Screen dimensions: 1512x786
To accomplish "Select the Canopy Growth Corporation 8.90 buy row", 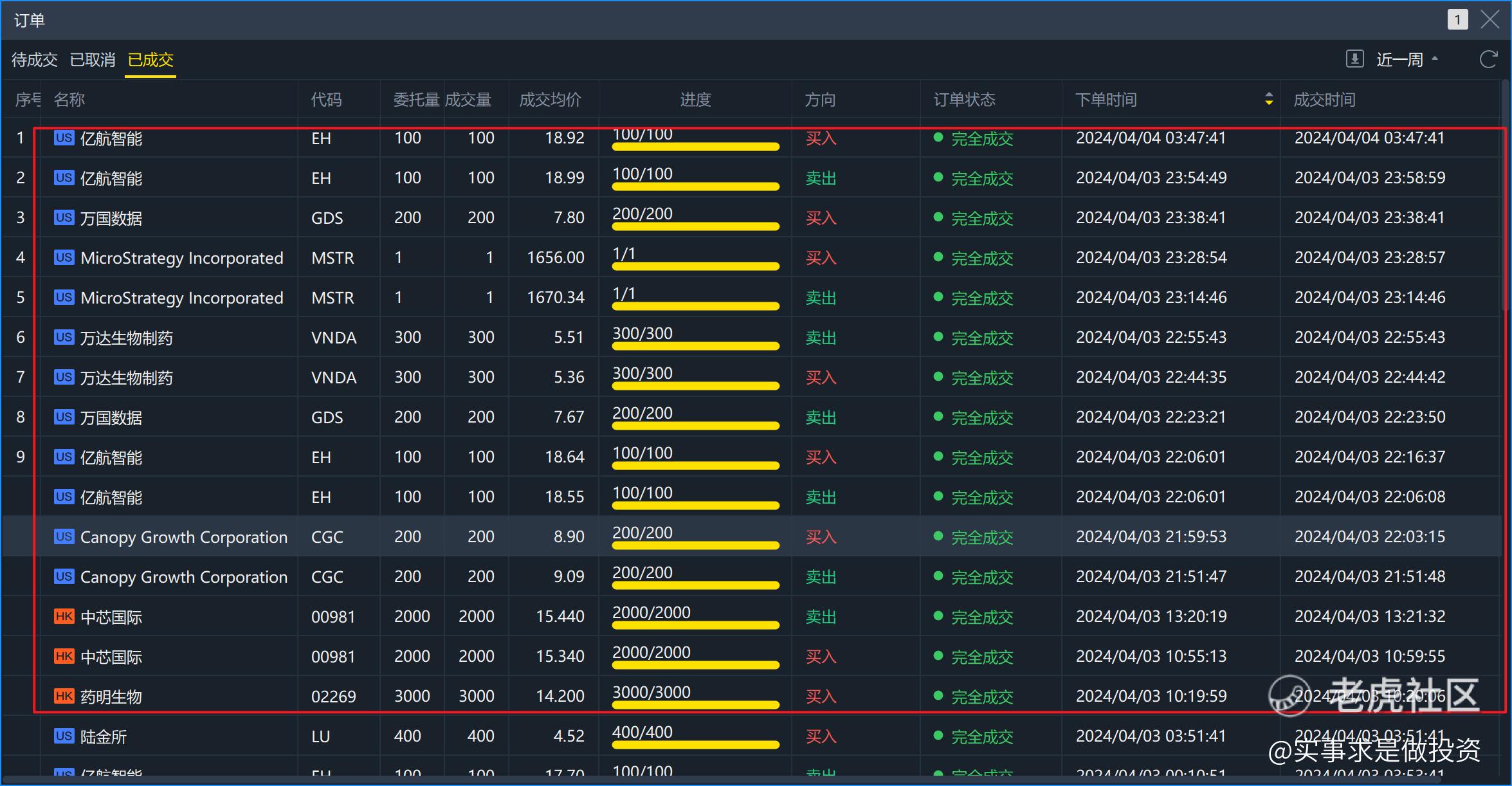I will [x=183, y=537].
